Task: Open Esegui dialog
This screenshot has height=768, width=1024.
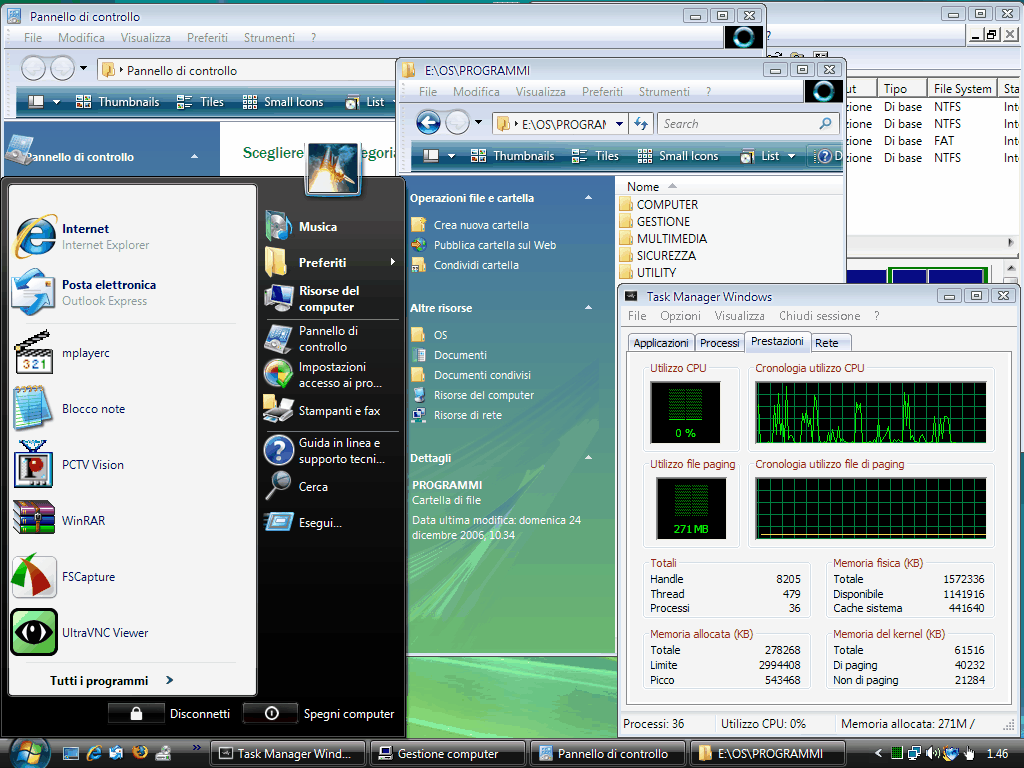Action: (x=303, y=522)
